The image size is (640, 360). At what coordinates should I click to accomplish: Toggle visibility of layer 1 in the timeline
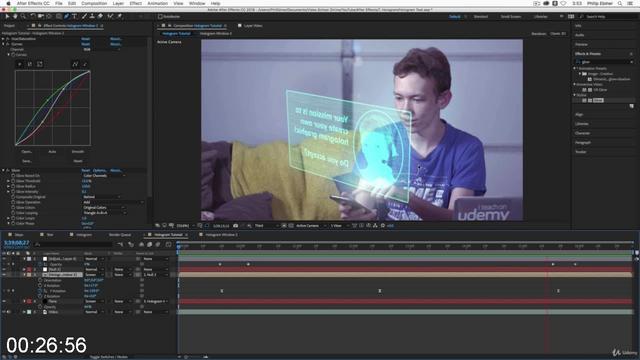(x=4, y=259)
